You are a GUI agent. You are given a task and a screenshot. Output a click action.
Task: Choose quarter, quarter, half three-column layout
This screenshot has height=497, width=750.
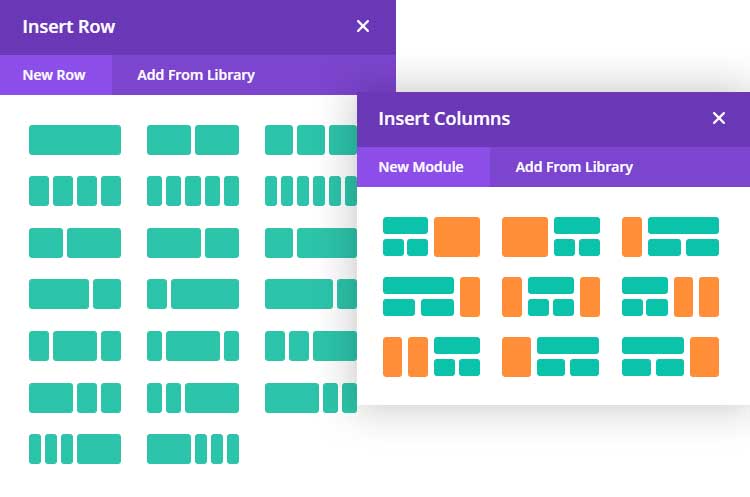[311, 345]
